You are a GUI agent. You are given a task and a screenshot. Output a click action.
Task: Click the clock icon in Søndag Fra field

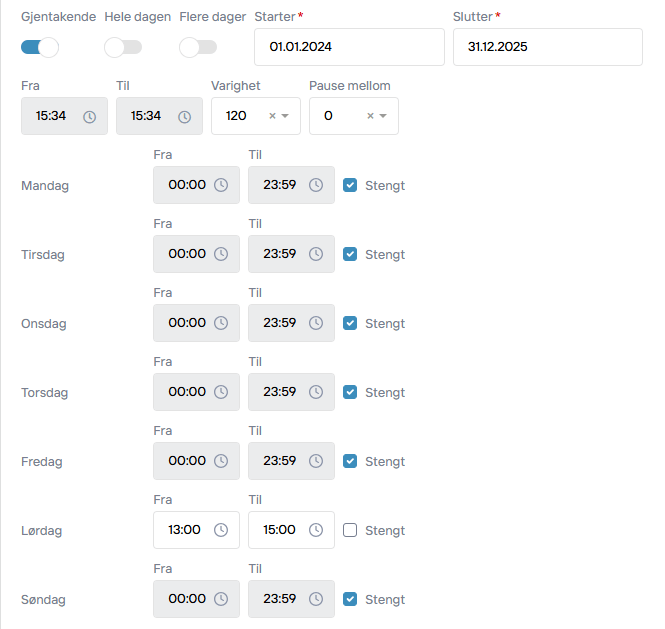[221, 599]
